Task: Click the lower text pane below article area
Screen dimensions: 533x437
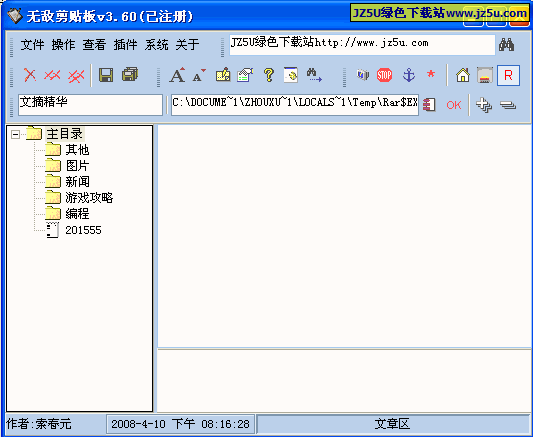Action: (344, 381)
